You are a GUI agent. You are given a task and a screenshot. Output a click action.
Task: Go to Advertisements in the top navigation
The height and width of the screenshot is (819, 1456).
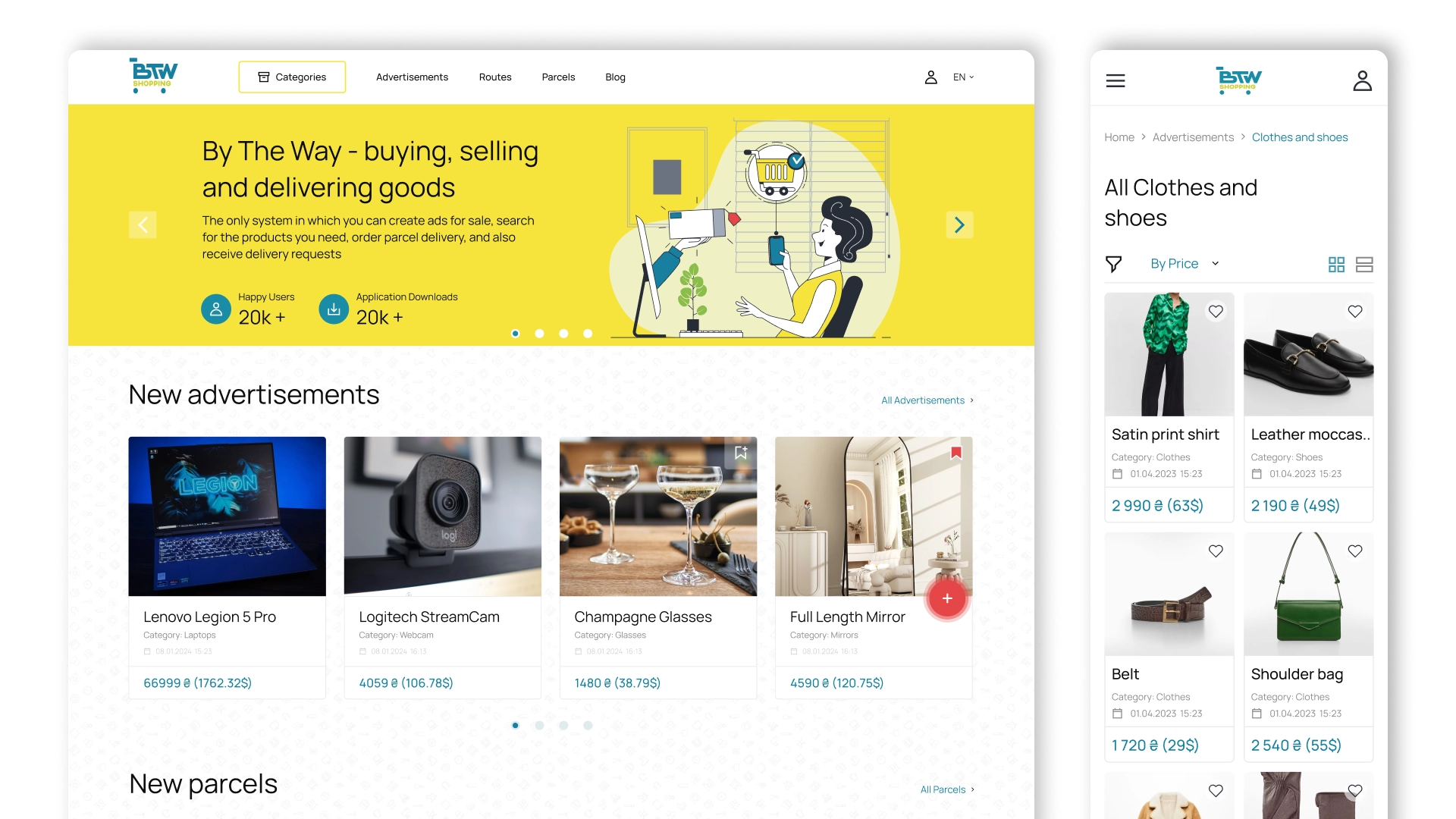click(412, 77)
